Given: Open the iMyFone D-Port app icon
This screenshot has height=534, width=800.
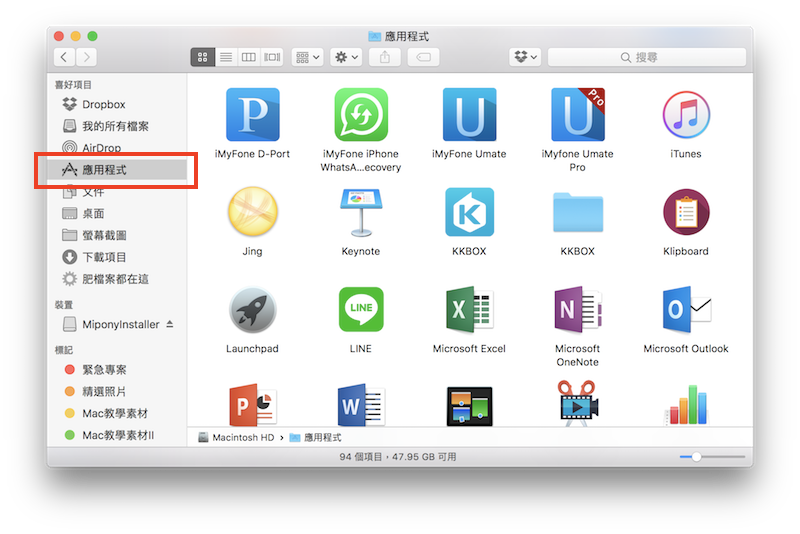Looking at the screenshot, I should (253, 114).
